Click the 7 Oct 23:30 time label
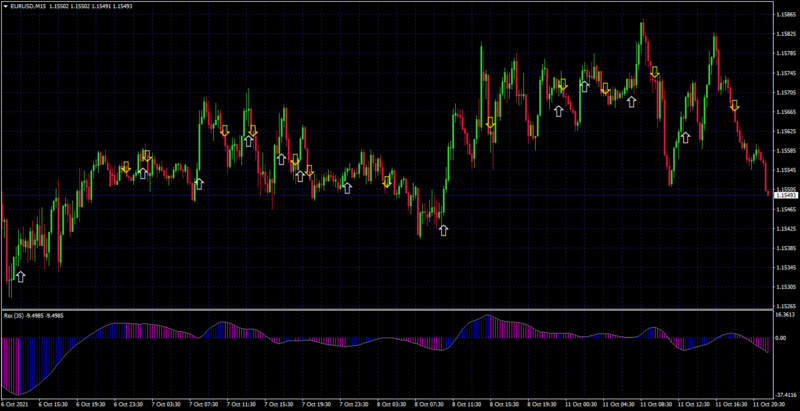The height and width of the screenshot is (411, 800). [x=355, y=404]
